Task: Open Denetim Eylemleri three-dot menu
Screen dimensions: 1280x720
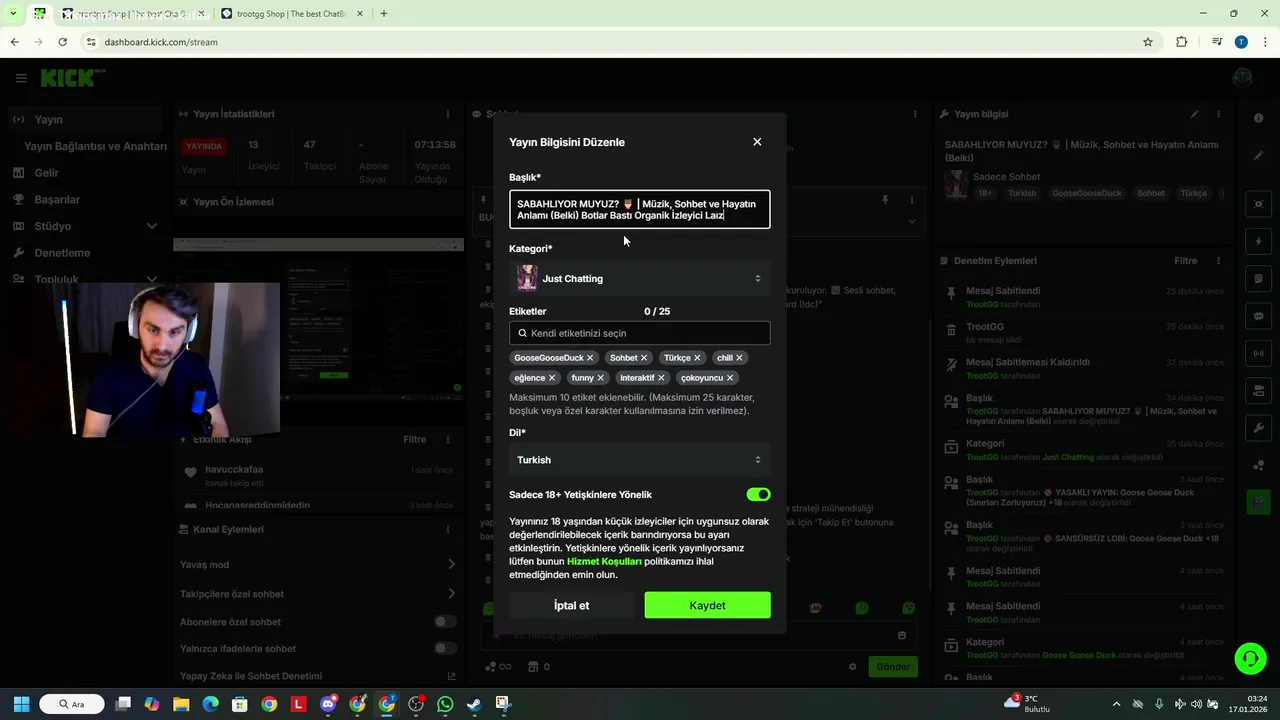Action: coord(1218,261)
